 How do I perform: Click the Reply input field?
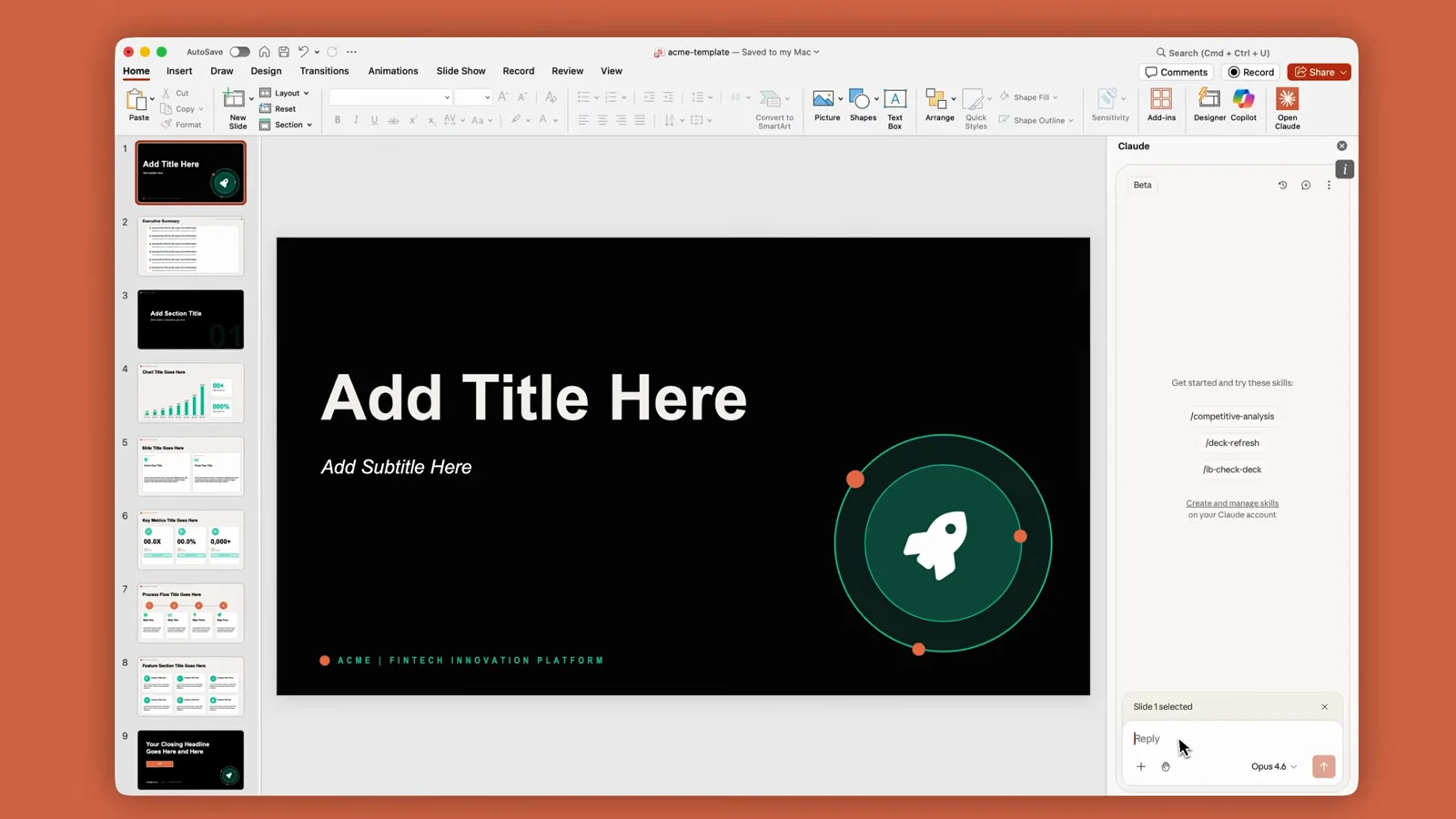coord(1232,739)
